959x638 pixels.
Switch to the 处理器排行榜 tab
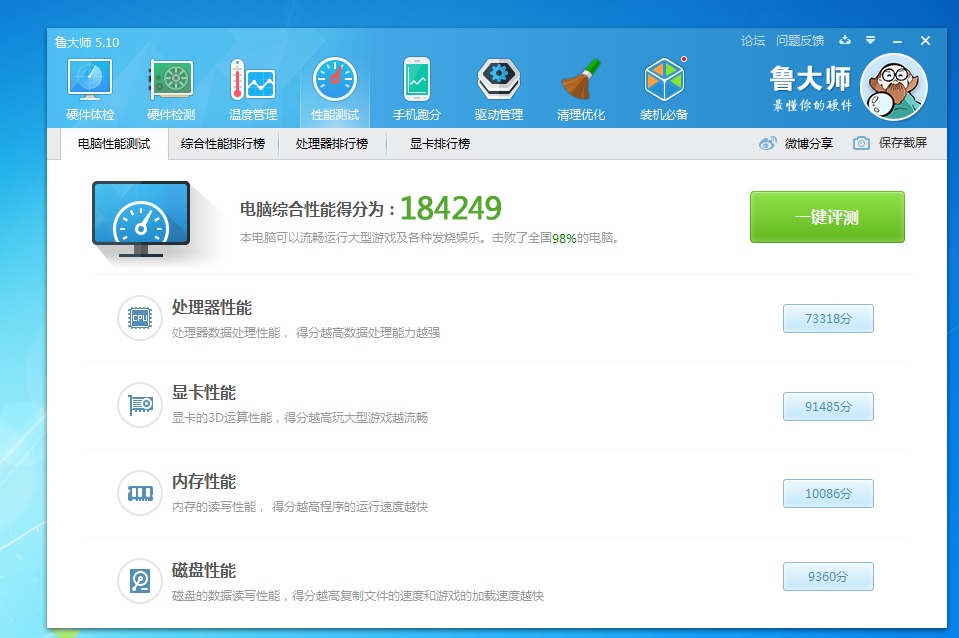(332, 144)
